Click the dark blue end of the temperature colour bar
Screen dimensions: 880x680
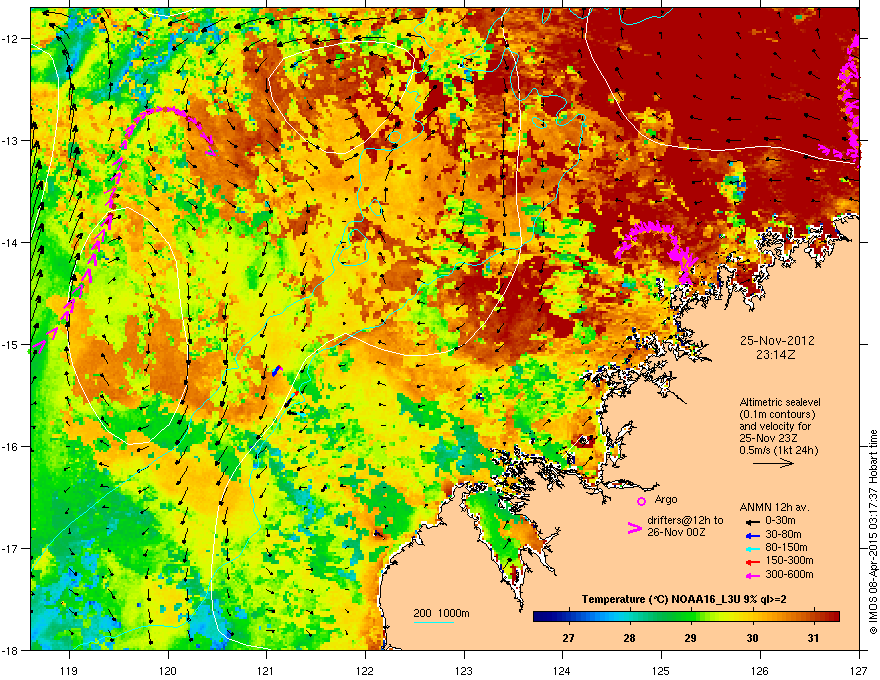[x=540, y=616]
